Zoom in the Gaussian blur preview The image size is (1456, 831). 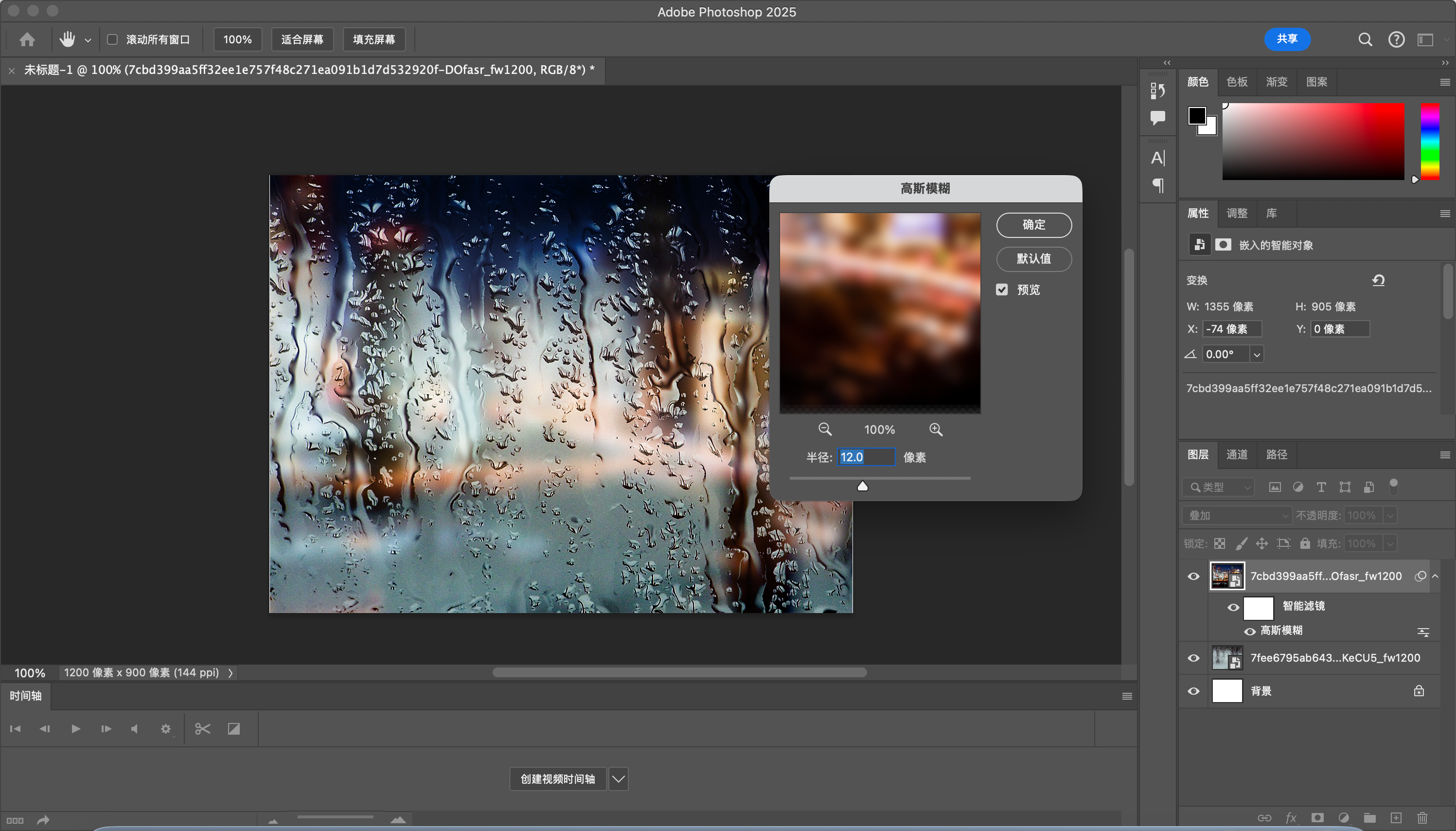[x=935, y=429]
